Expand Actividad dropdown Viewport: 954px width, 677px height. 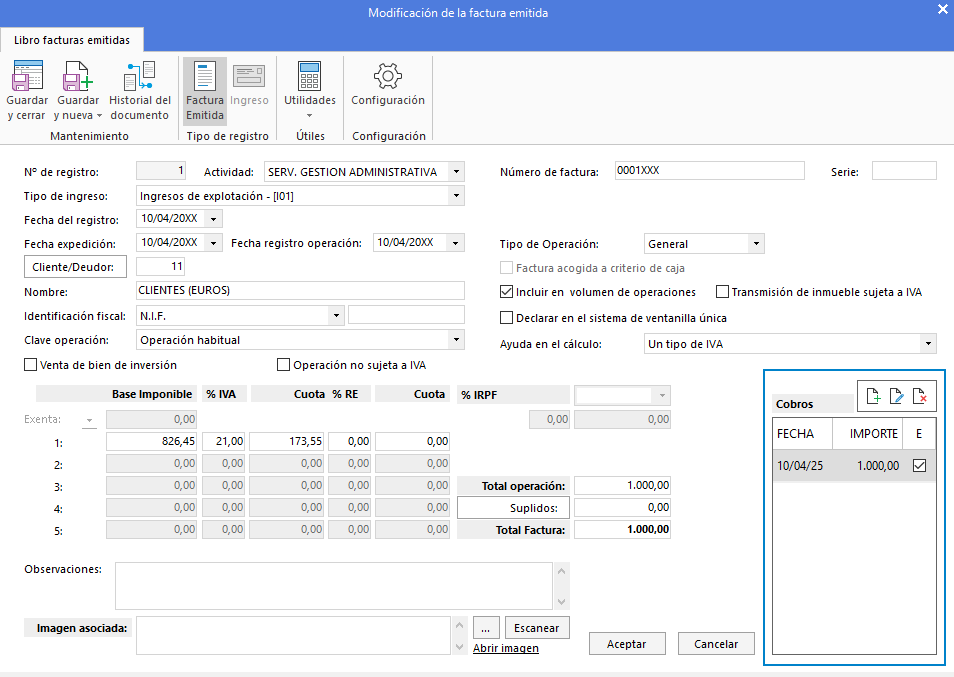point(456,172)
